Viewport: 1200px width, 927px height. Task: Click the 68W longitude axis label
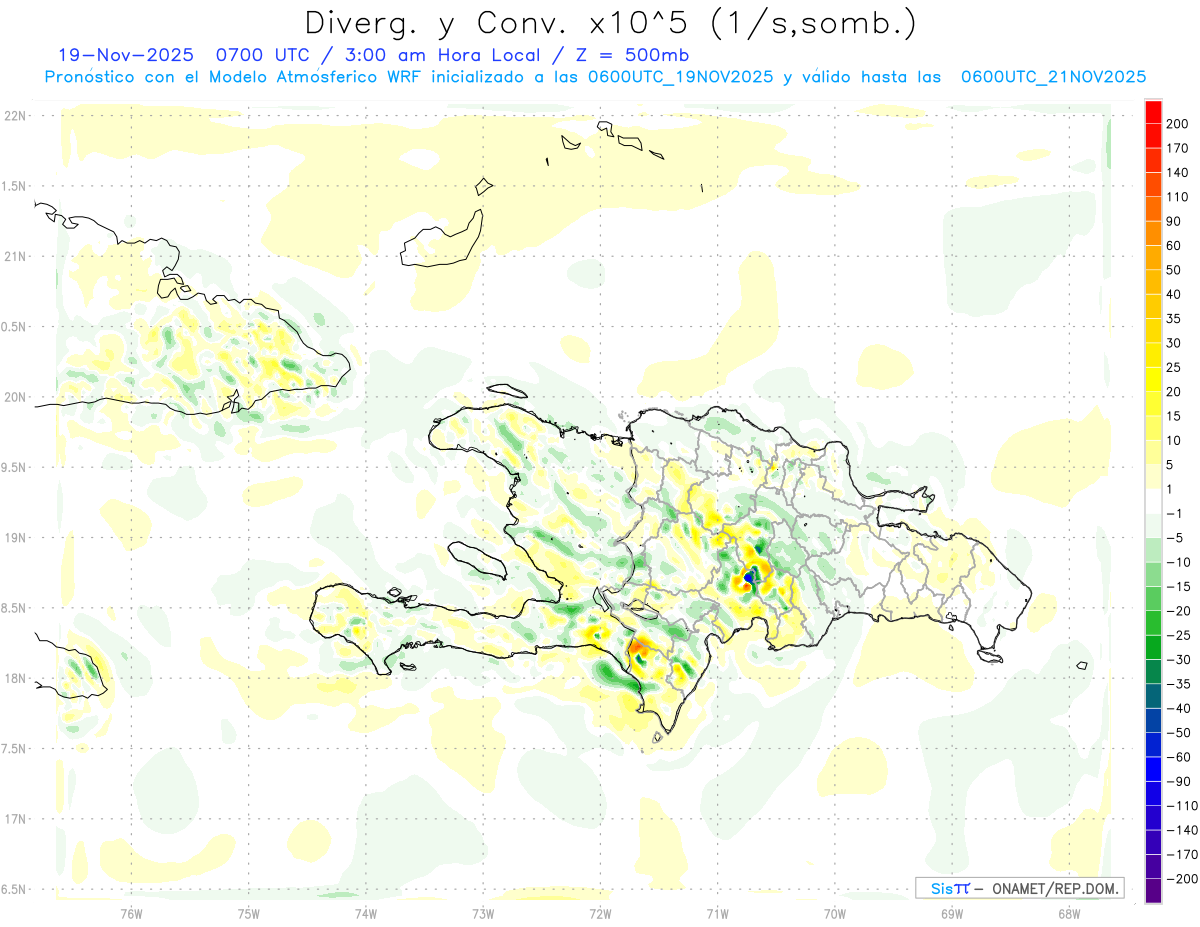coord(1069,912)
